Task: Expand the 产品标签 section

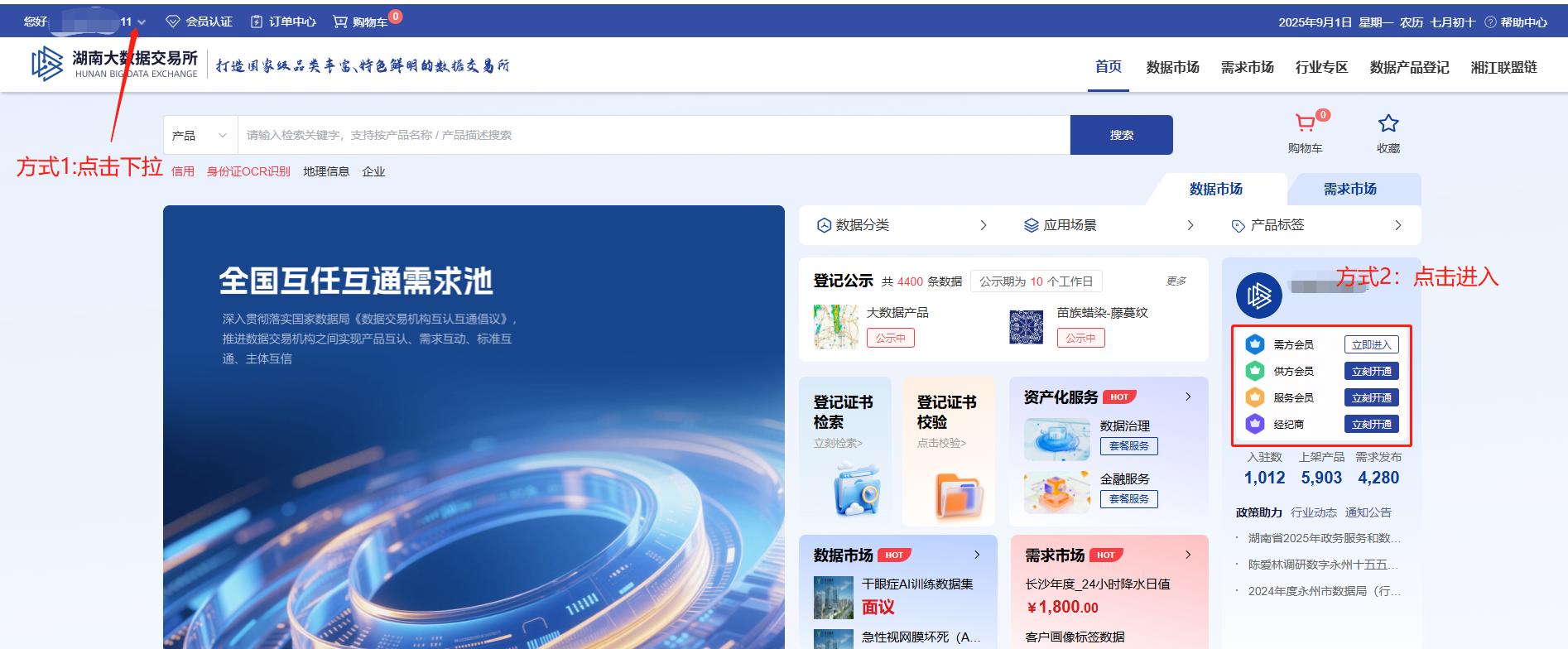Action: 1397,225
